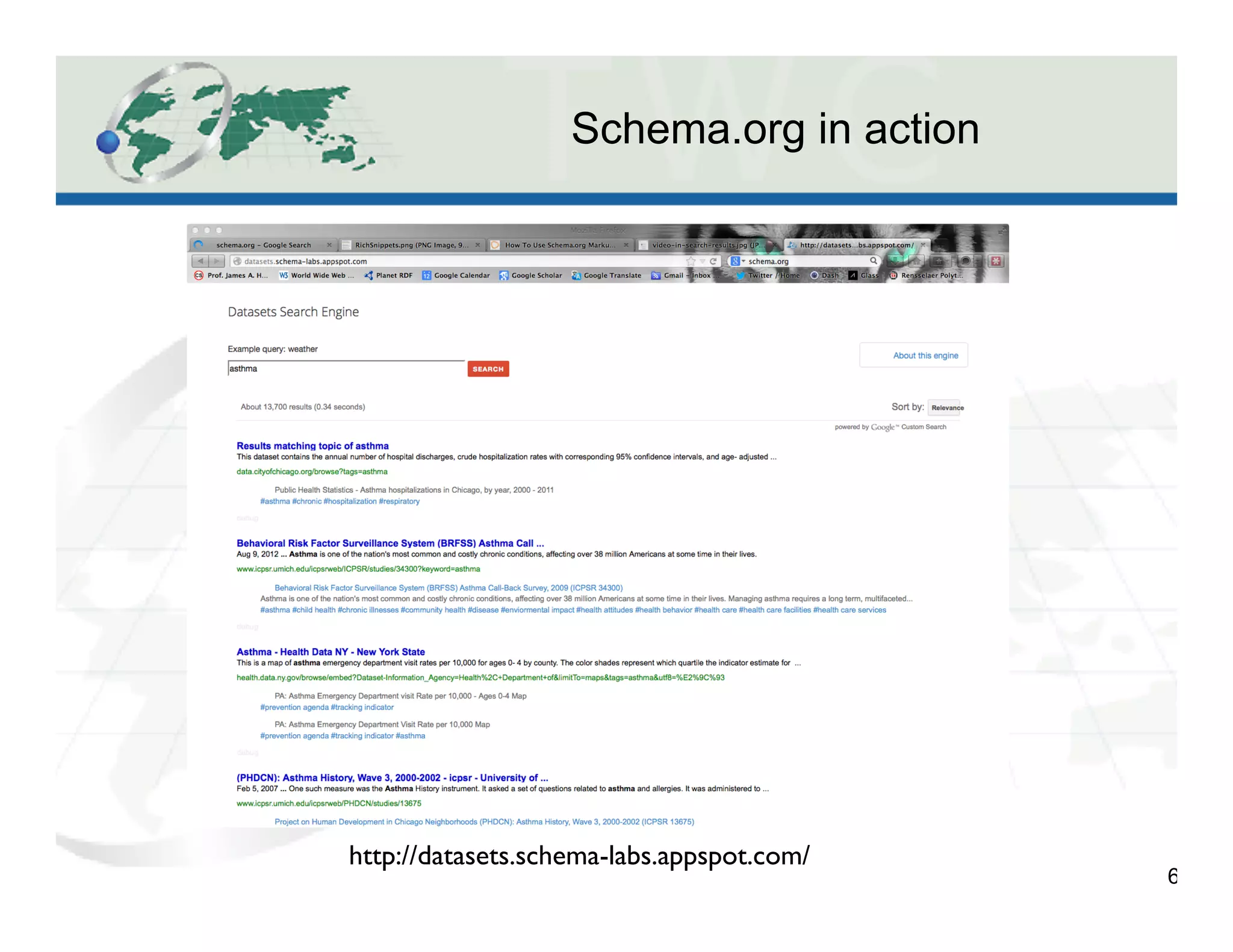
Task: Switch to the schema.org - Google Search tab
Action: tap(263, 245)
